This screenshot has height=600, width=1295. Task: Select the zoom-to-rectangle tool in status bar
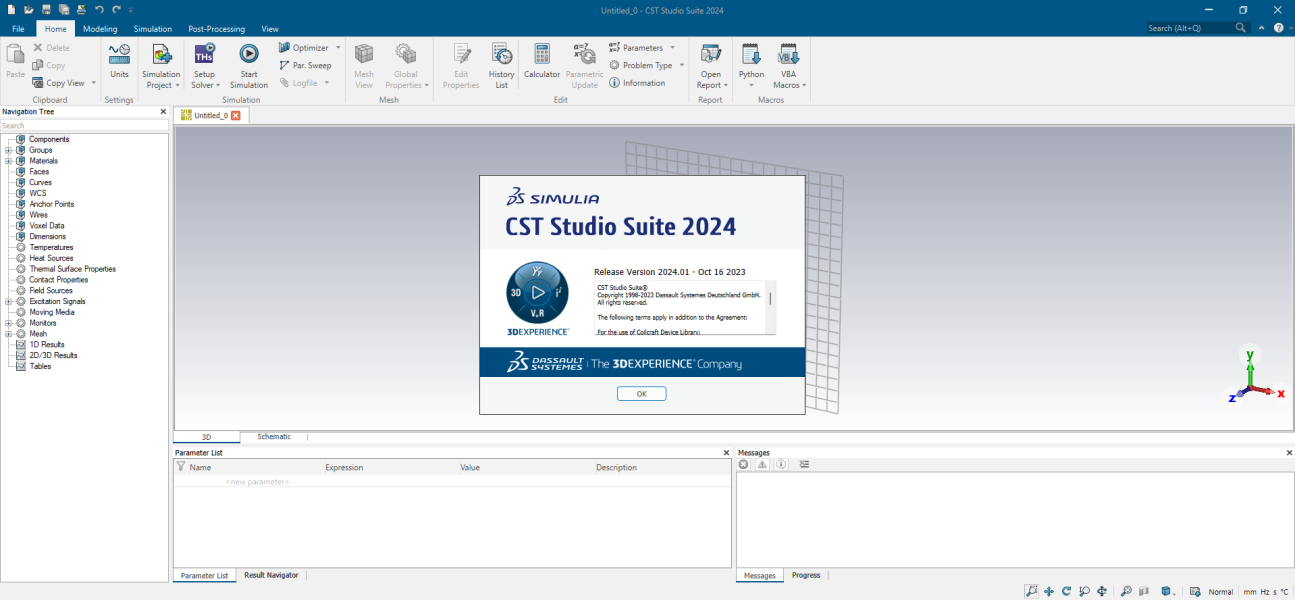click(x=1031, y=591)
